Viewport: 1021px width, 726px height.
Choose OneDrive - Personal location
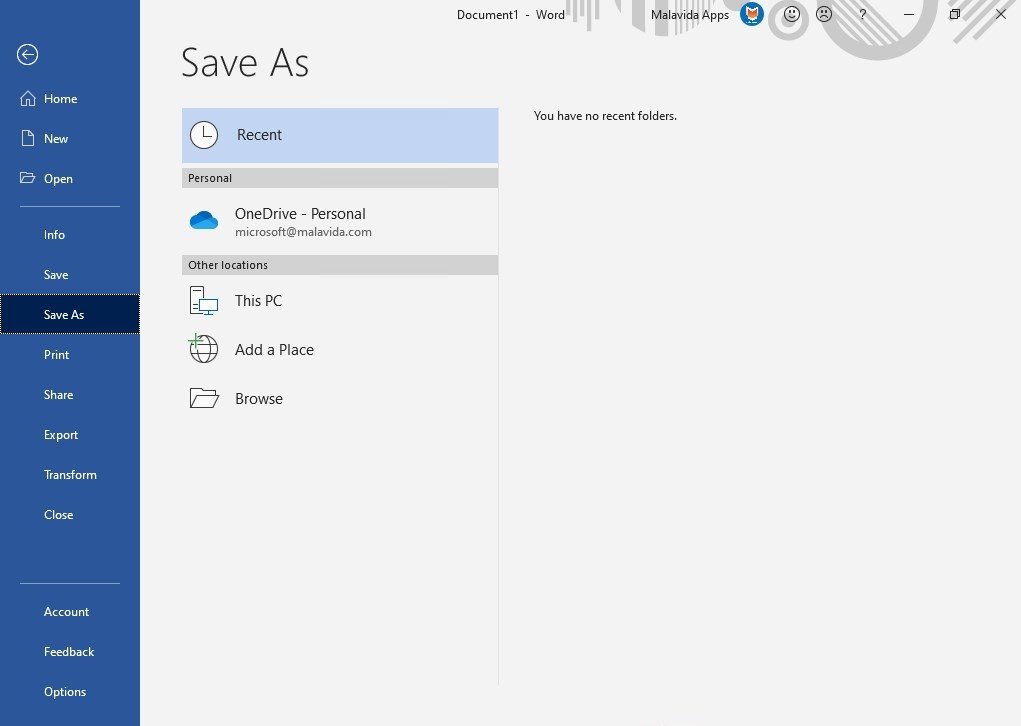coord(340,221)
